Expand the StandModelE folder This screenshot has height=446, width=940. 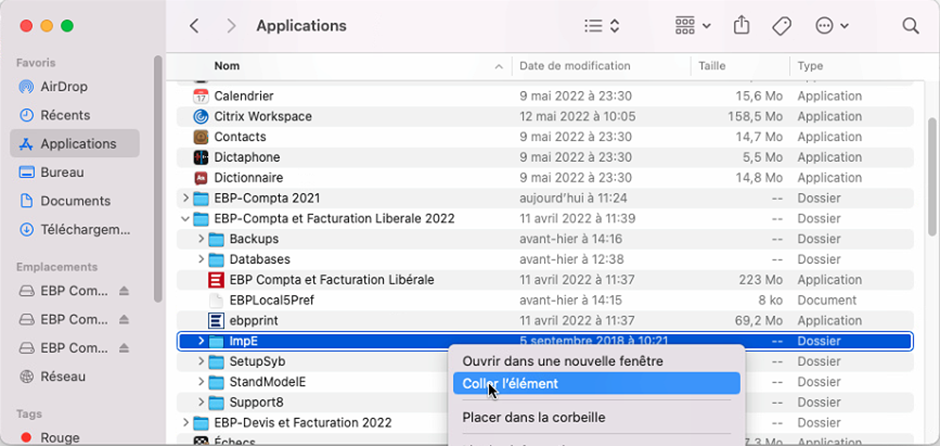tap(201, 382)
